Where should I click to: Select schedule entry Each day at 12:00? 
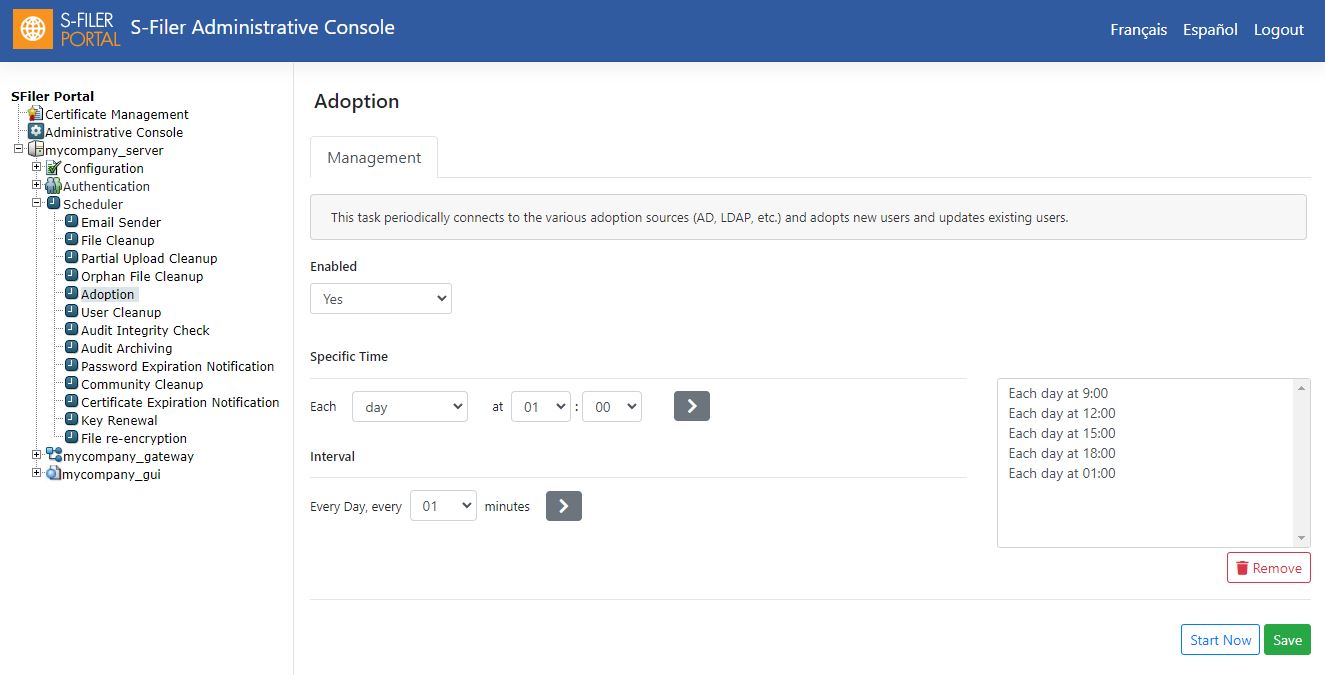tap(1062, 413)
